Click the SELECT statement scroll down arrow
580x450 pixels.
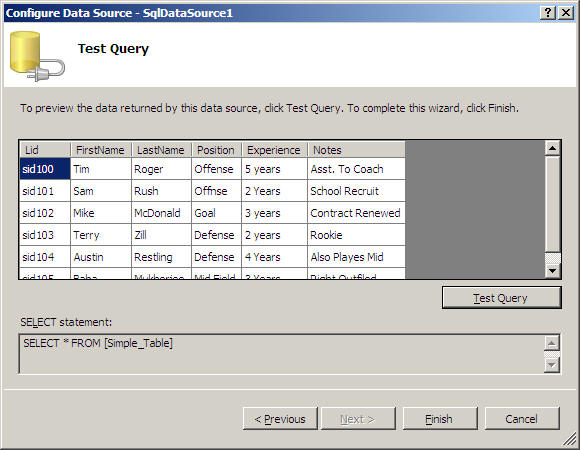(x=552, y=365)
